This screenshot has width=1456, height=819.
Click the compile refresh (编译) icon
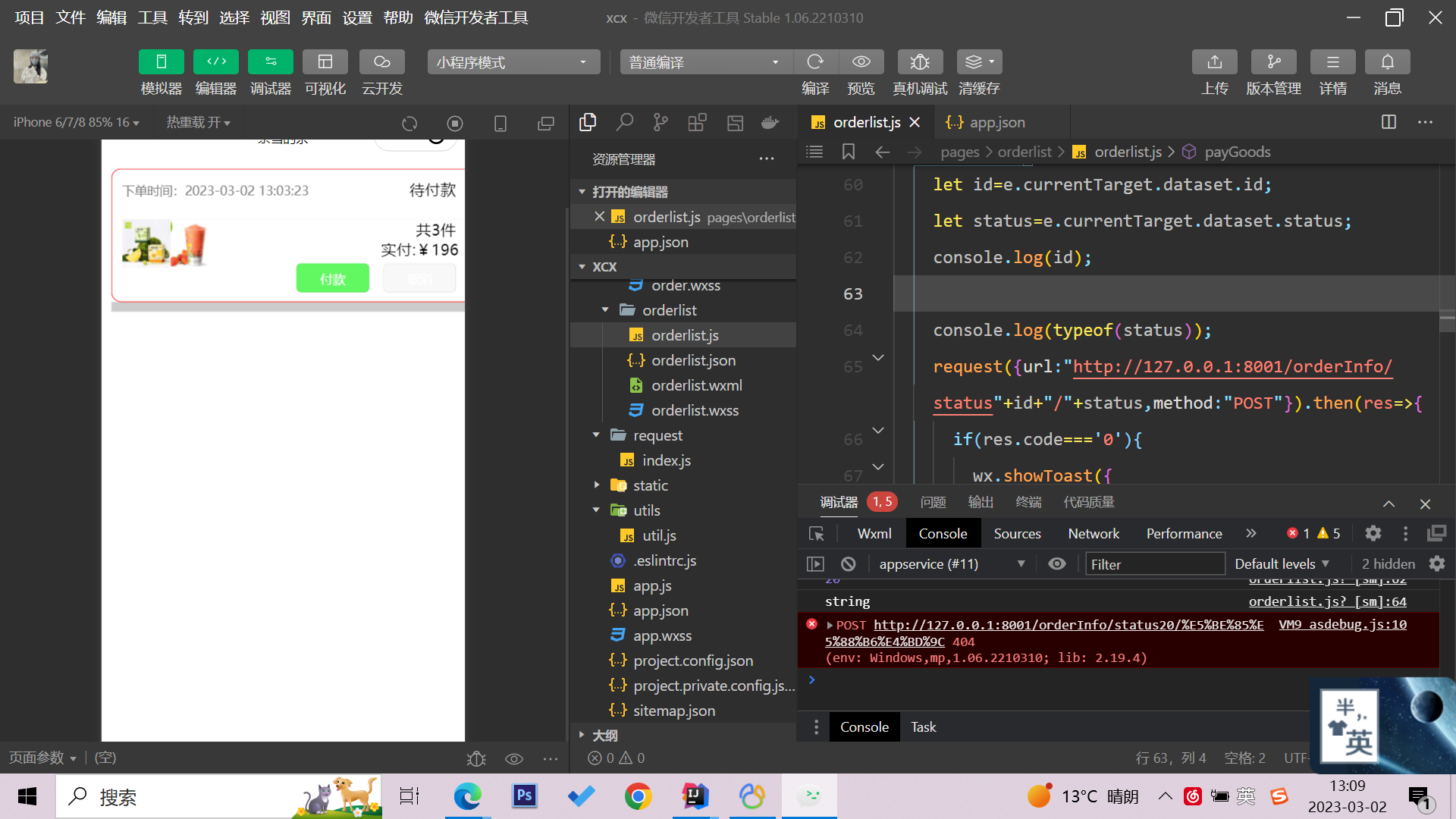click(815, 62)
